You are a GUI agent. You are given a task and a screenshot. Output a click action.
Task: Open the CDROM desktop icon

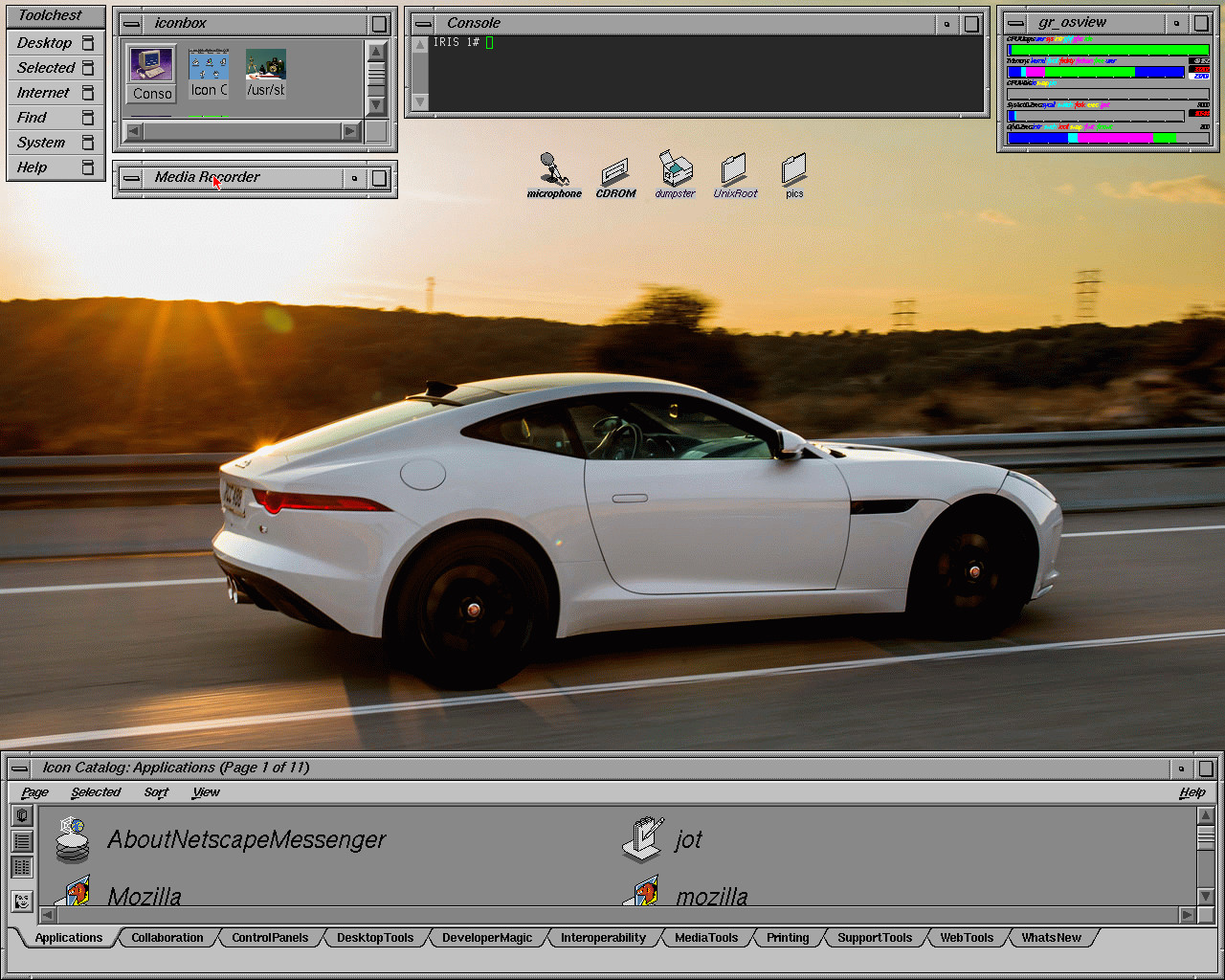tap(615, 172)
